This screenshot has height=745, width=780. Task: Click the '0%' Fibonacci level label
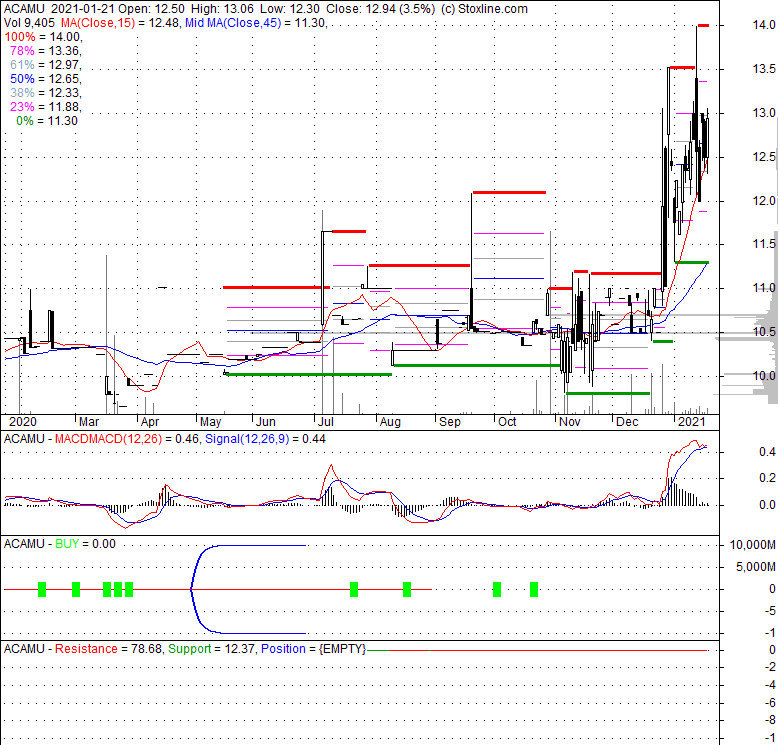point(25,120)
